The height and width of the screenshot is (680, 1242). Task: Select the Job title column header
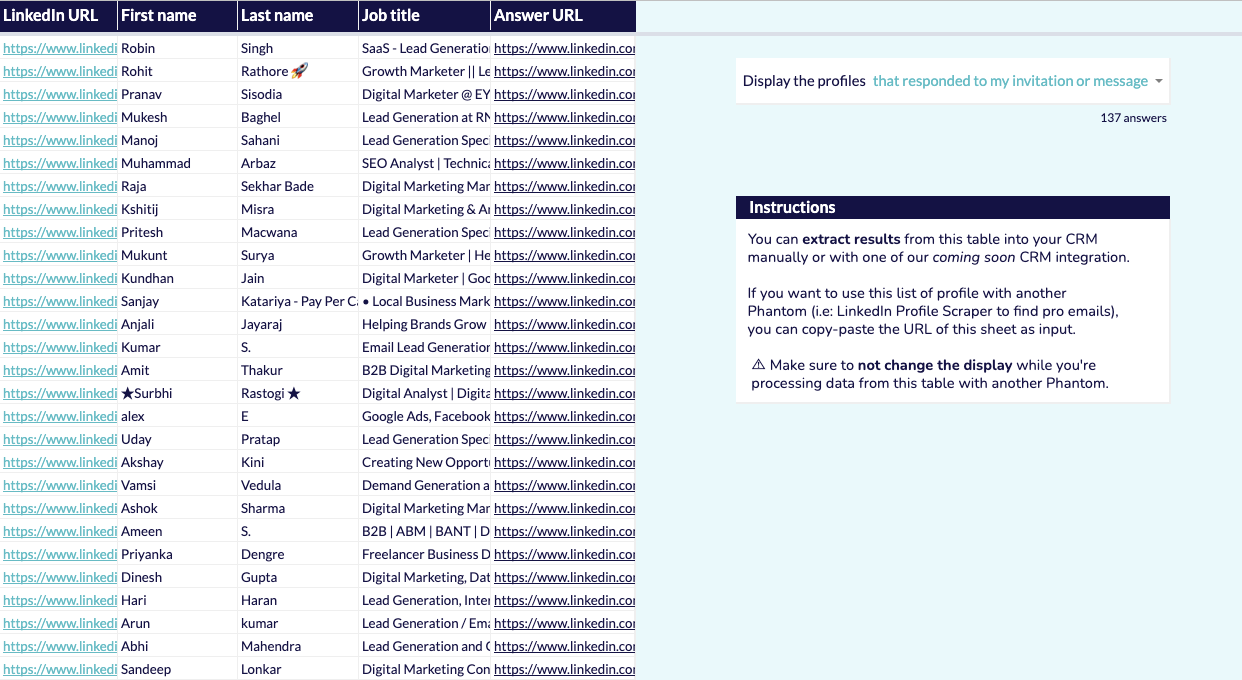(x=425, y=15)
